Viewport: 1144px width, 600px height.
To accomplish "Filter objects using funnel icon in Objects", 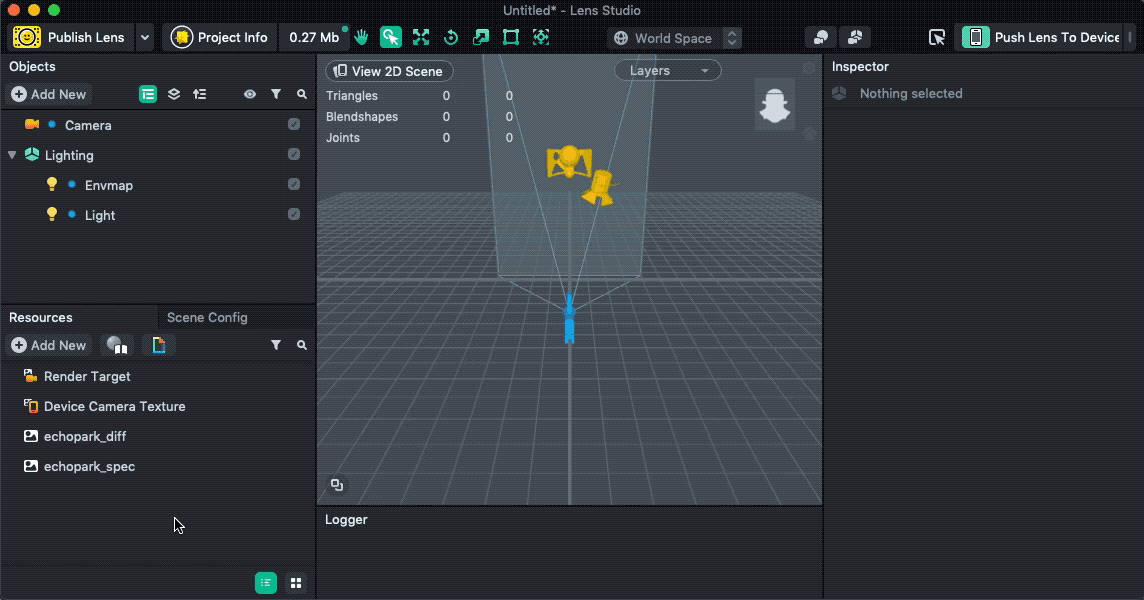I will [276, 94].
